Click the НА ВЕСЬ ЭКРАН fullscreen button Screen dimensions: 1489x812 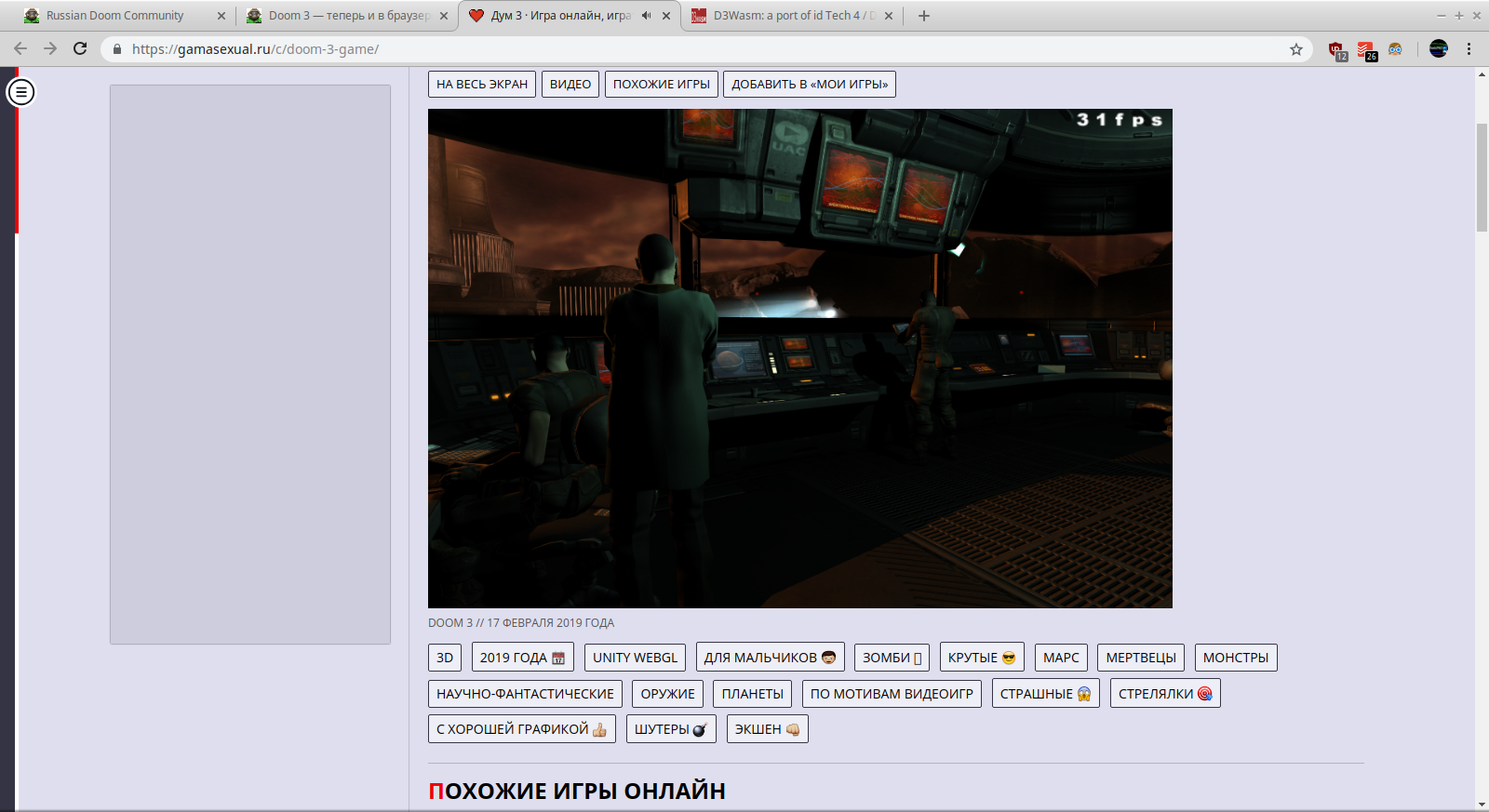tap(482, 84)
